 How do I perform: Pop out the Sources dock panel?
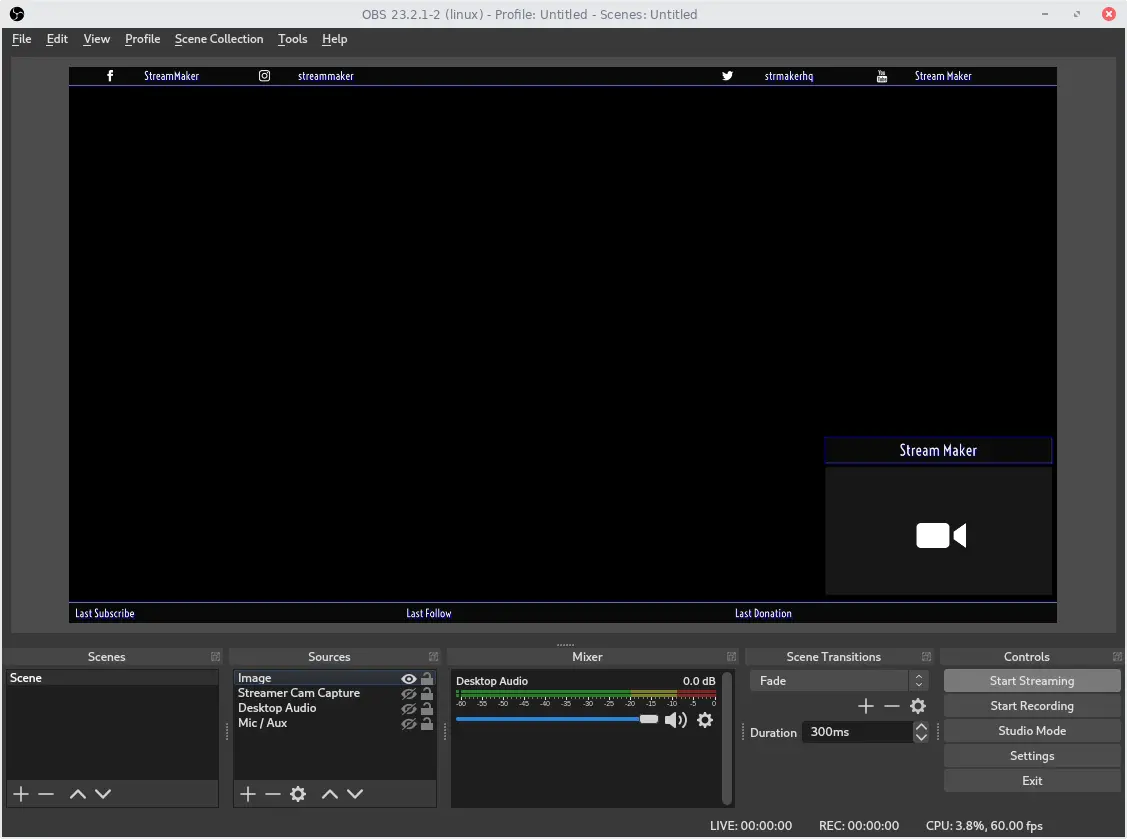coord(433,657)
